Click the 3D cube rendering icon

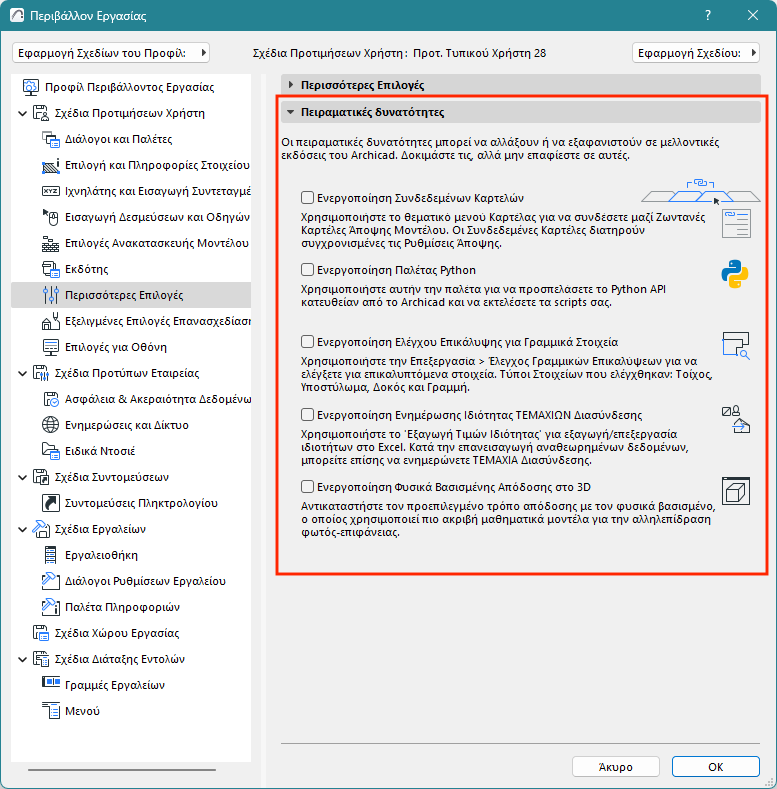click(736, 491)
